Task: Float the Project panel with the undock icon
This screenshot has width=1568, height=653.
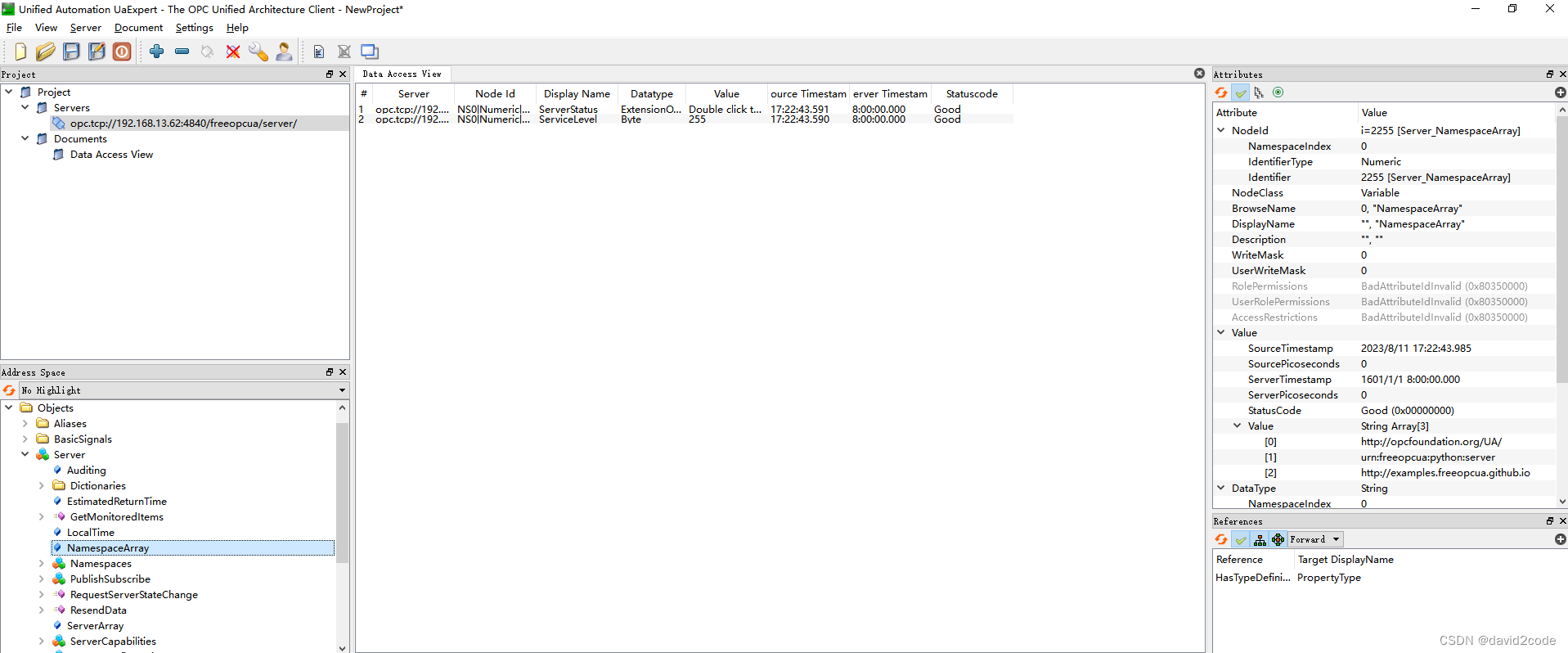Action: 330,74
